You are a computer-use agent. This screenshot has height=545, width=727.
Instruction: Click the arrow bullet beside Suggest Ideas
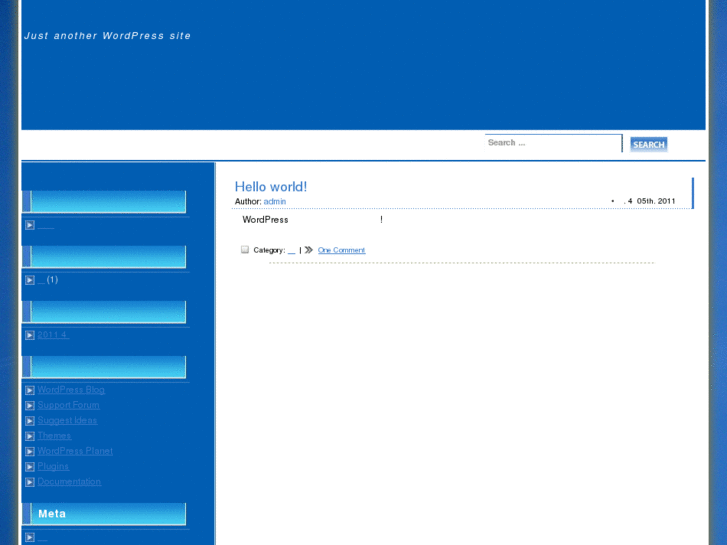coord(30,421)
